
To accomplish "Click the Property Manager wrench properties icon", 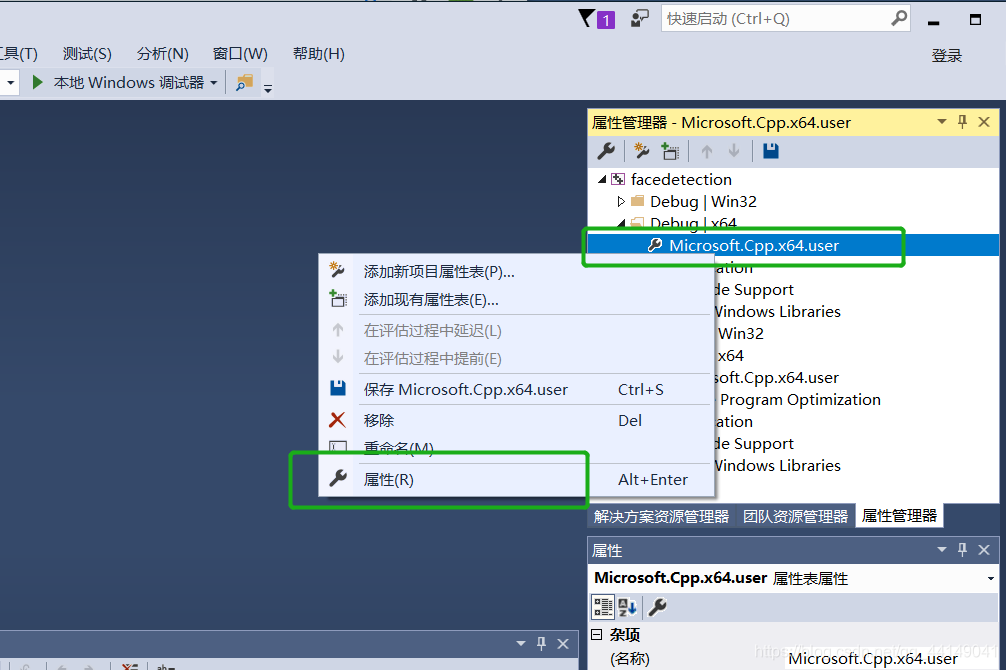I will pos(606,151).
